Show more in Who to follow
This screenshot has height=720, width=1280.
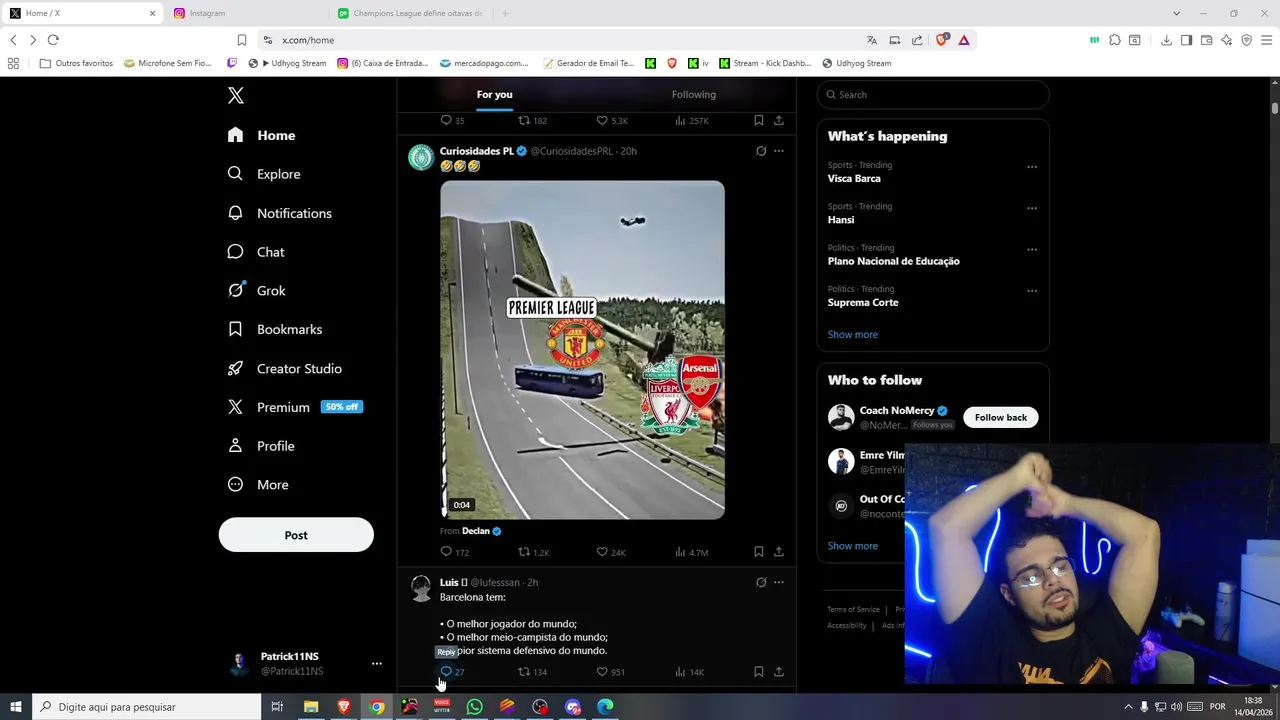click(853, 546)
